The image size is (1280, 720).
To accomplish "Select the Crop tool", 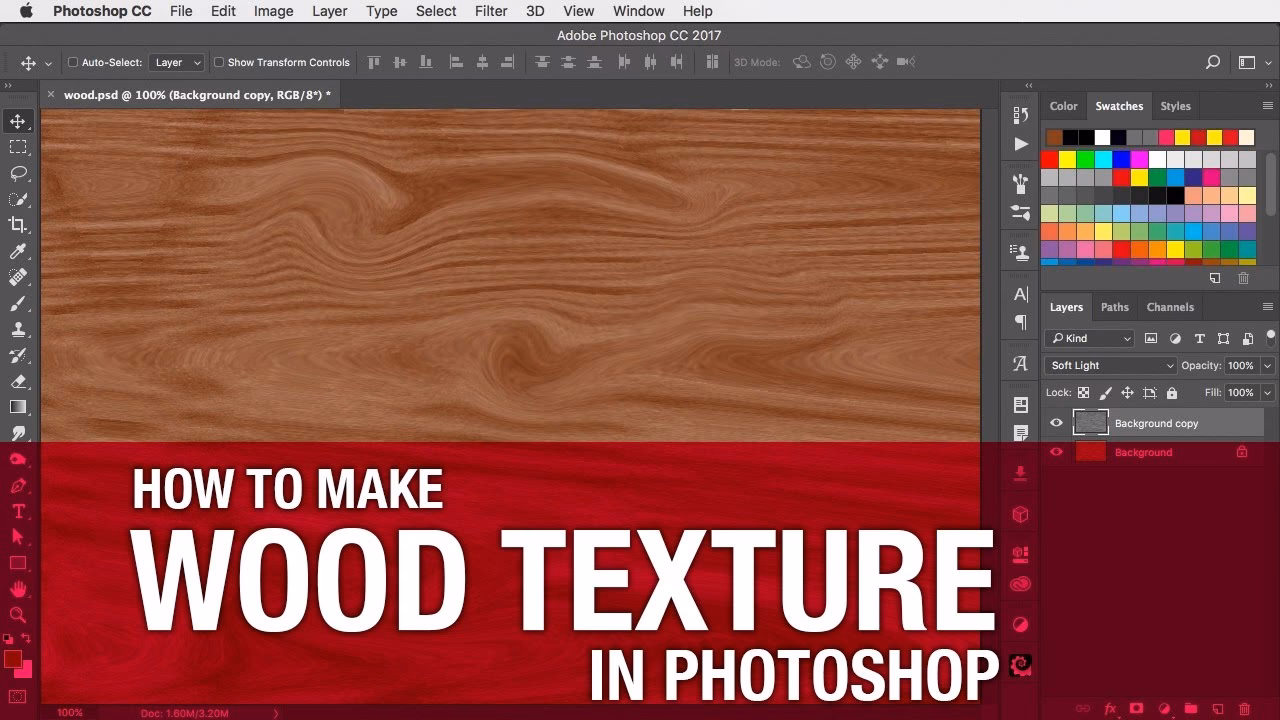I will pos(18,225).
